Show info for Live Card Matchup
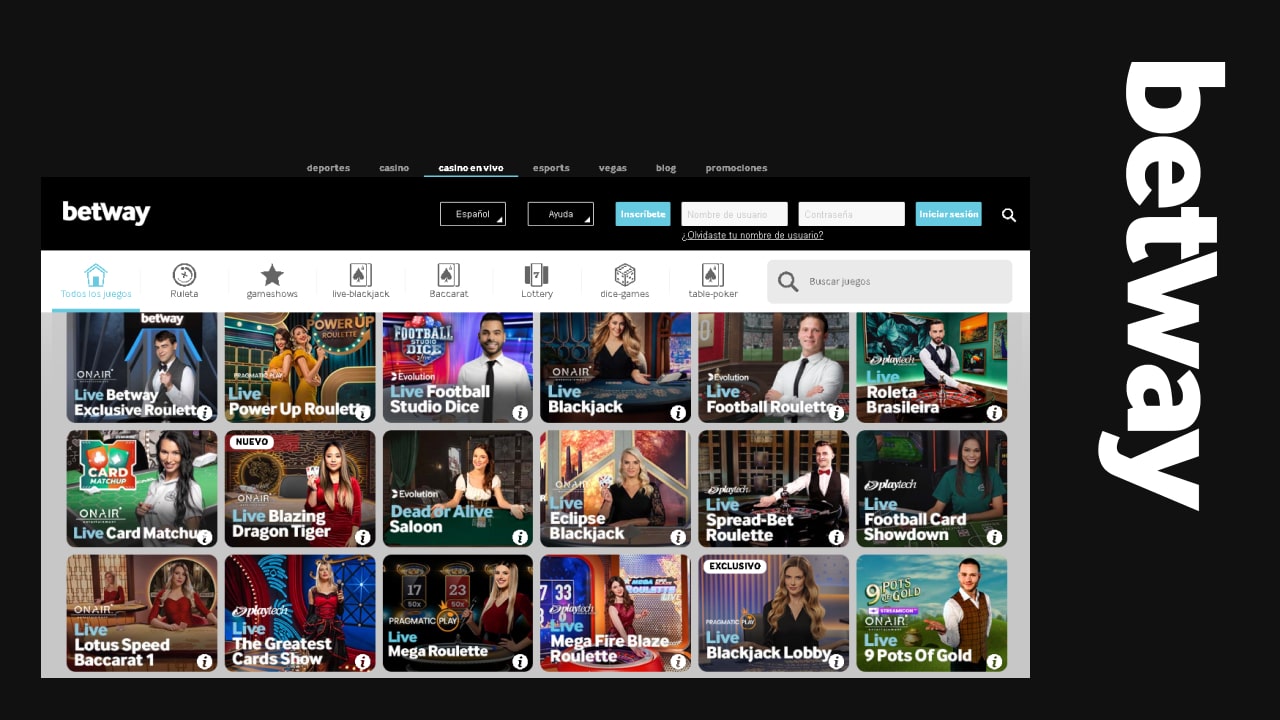The image size is (1280, 720). (205, 537)
